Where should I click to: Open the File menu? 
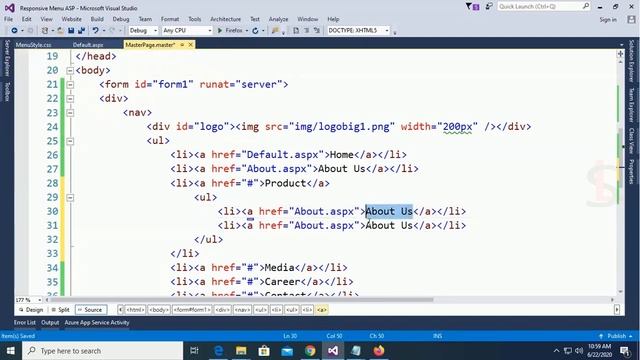tap(8, 19)
